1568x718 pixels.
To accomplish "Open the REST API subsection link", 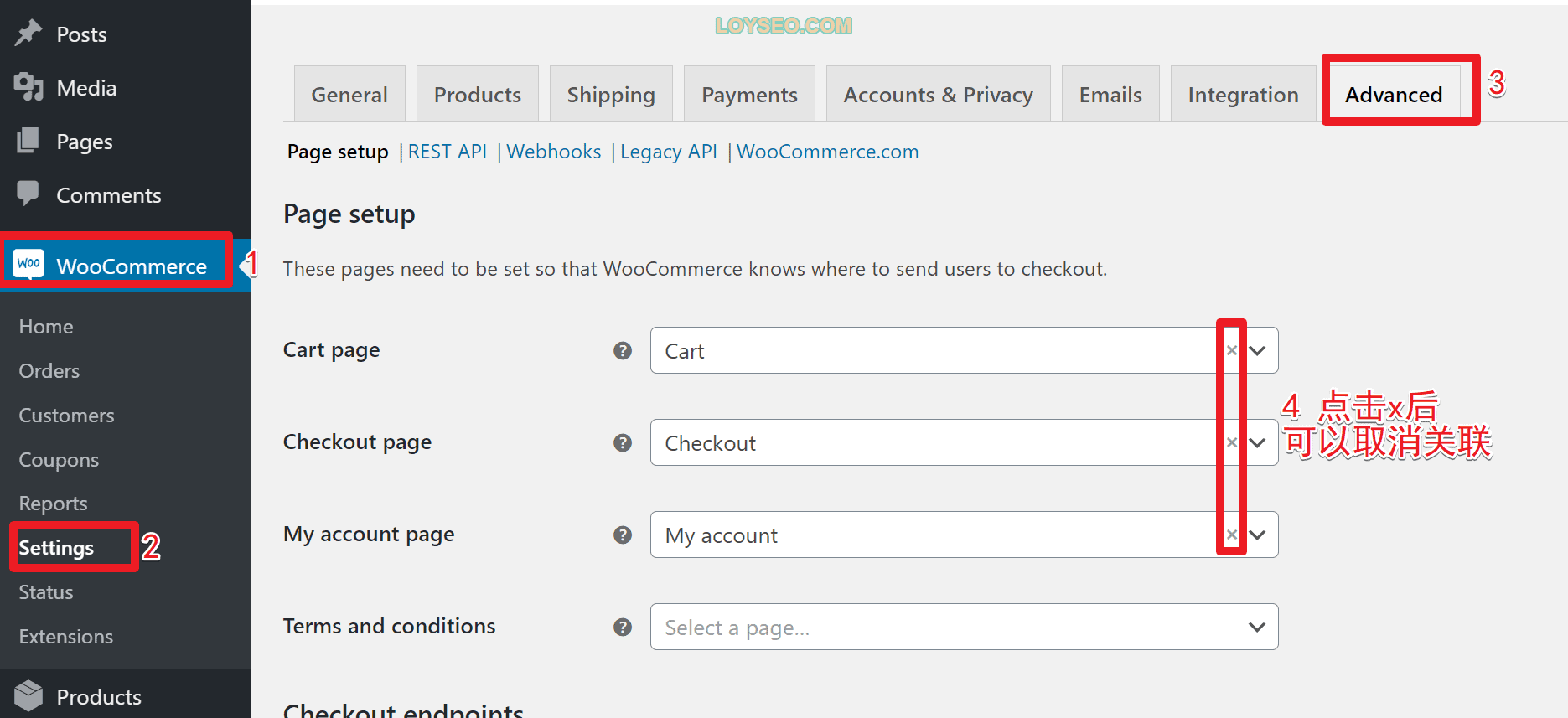I will click(448, 152).
